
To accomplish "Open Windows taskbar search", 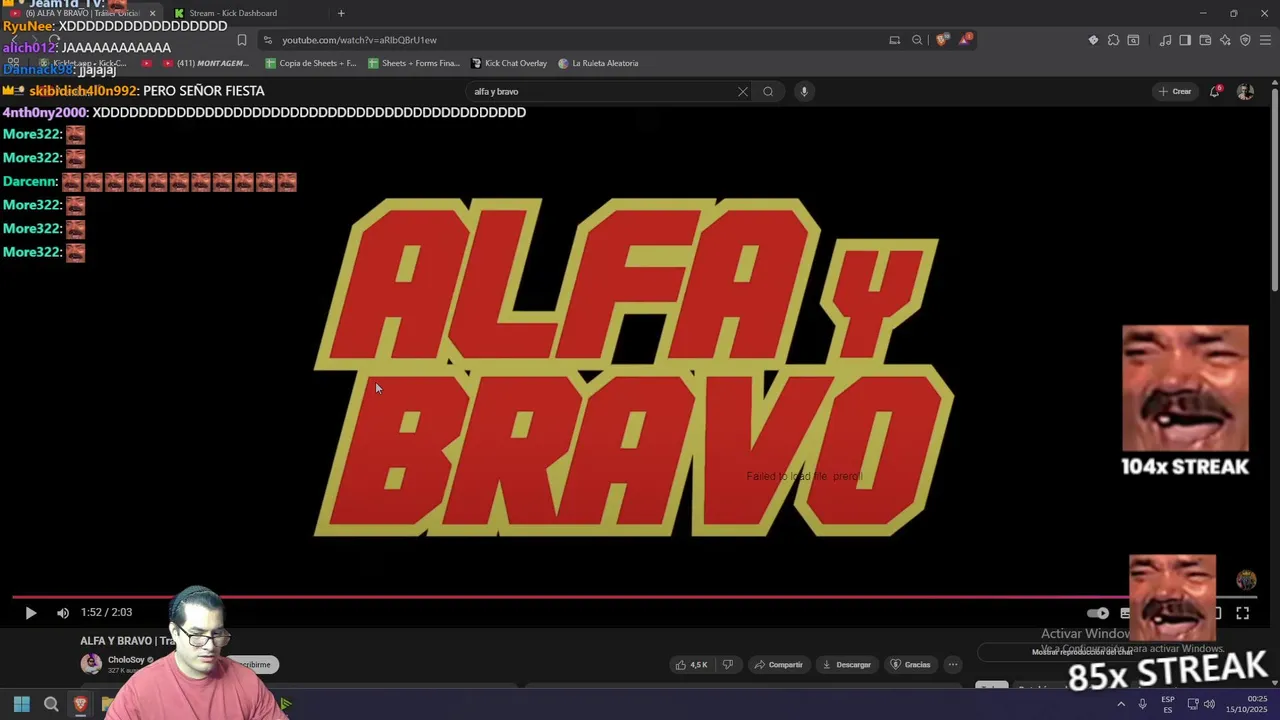I will coord(51,704).
